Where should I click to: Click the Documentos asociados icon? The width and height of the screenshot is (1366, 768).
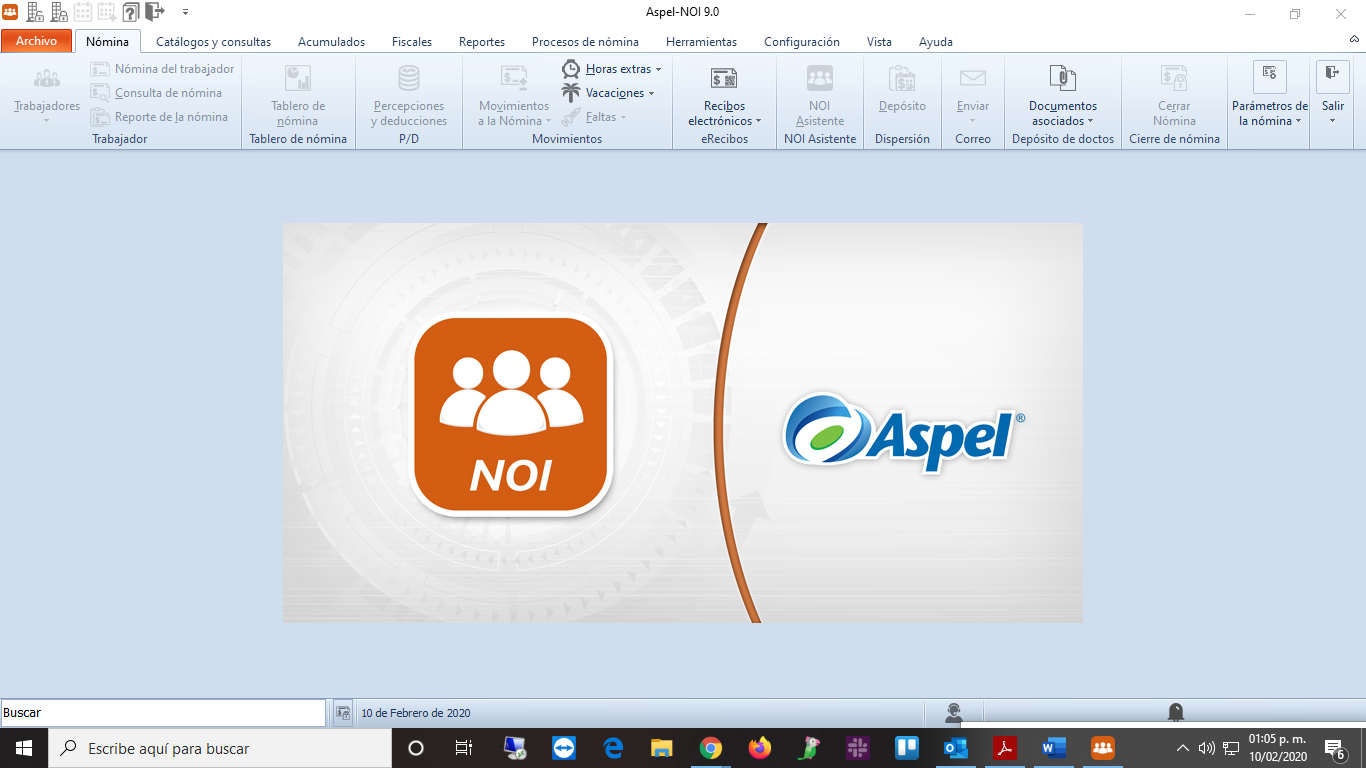tap(1063, 79)
